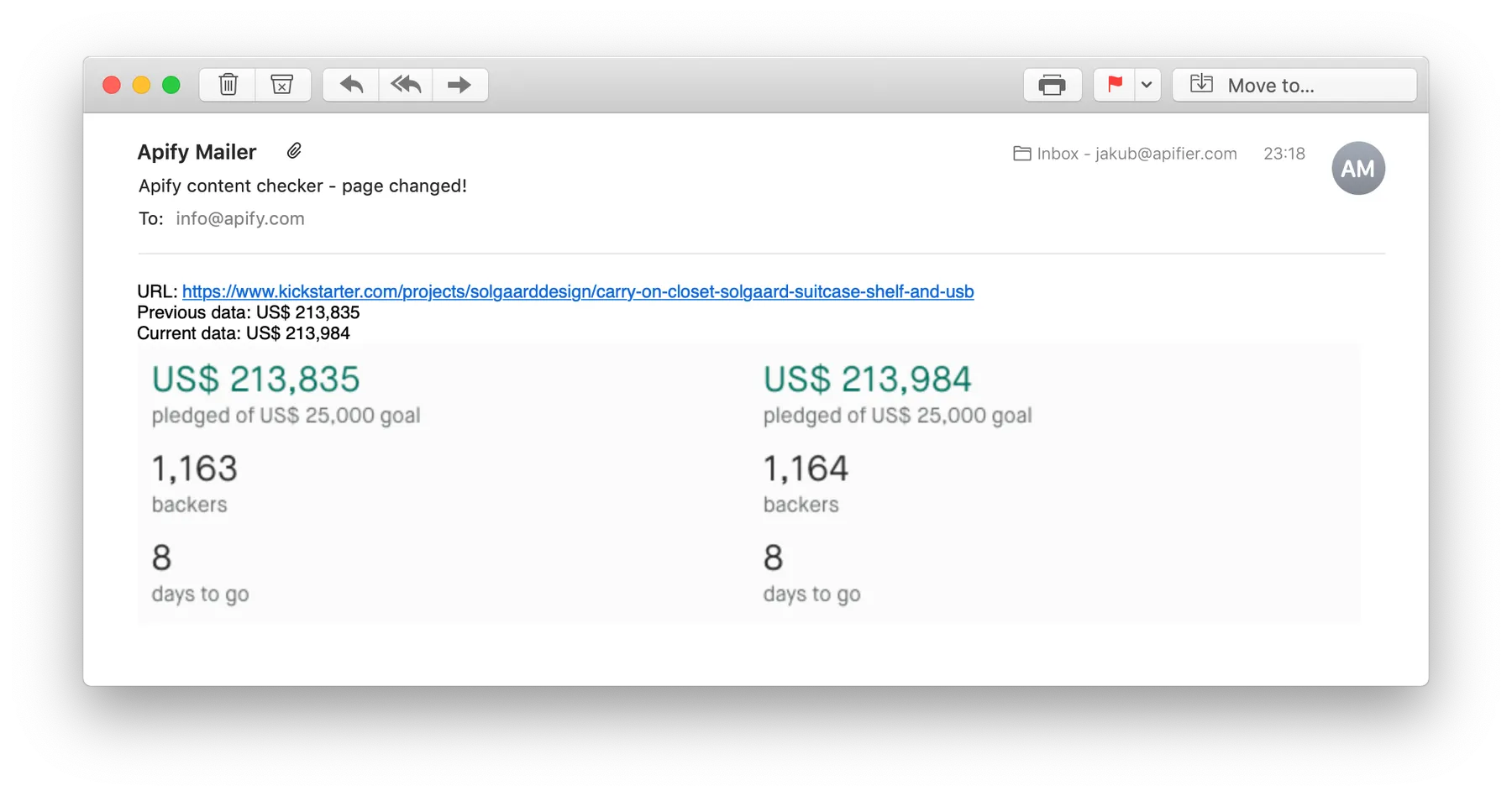Screen dimensions: 1512x796
Task: Close the mail window with red button
Action: pos(112,85)
